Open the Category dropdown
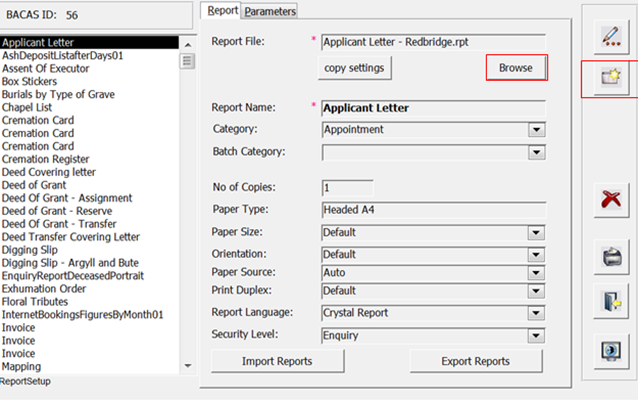638x402 pixels. click(537, 130)
